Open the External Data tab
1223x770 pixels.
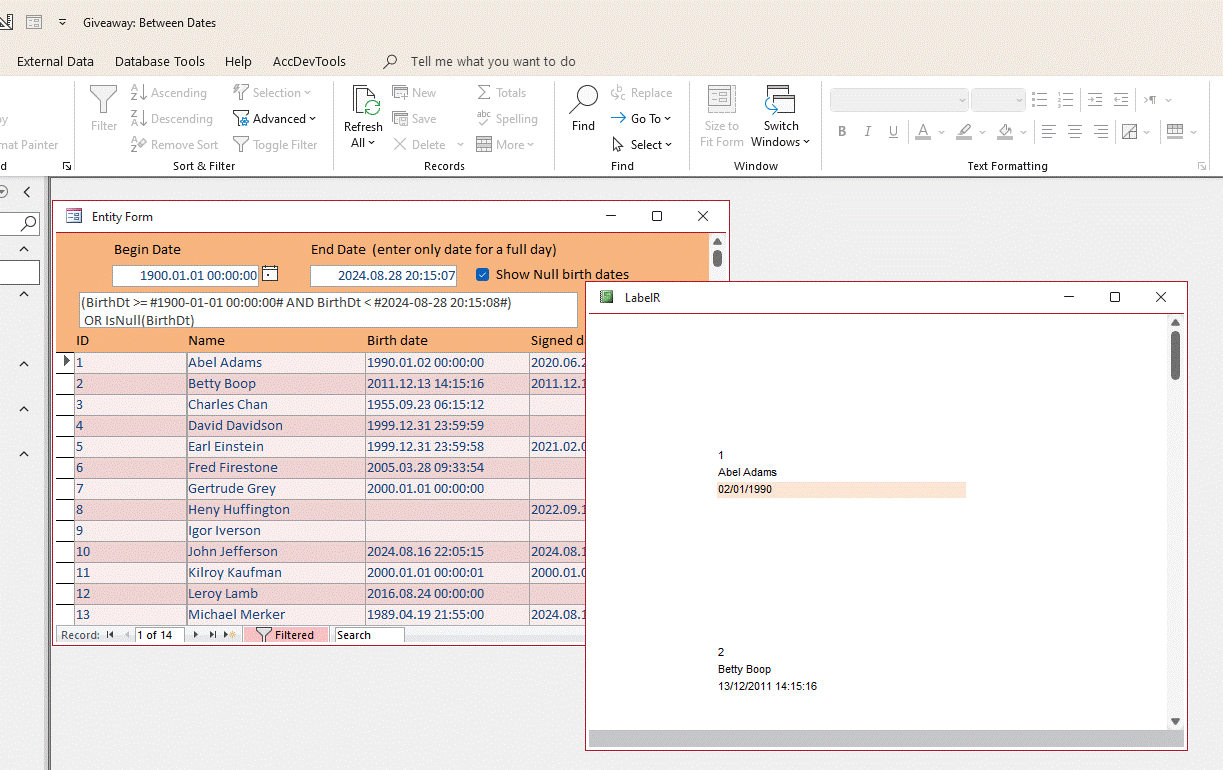tap(55, 61)
